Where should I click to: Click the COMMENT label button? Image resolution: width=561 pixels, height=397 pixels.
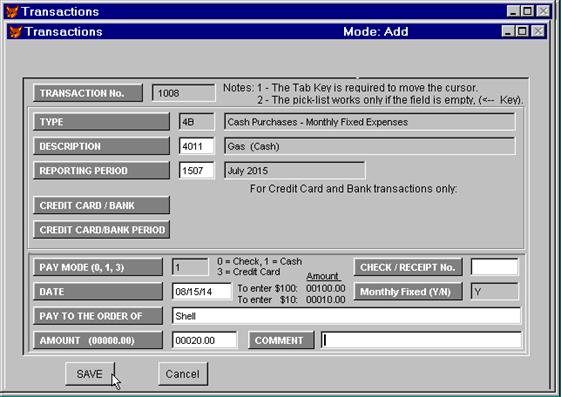pos(281,340)
